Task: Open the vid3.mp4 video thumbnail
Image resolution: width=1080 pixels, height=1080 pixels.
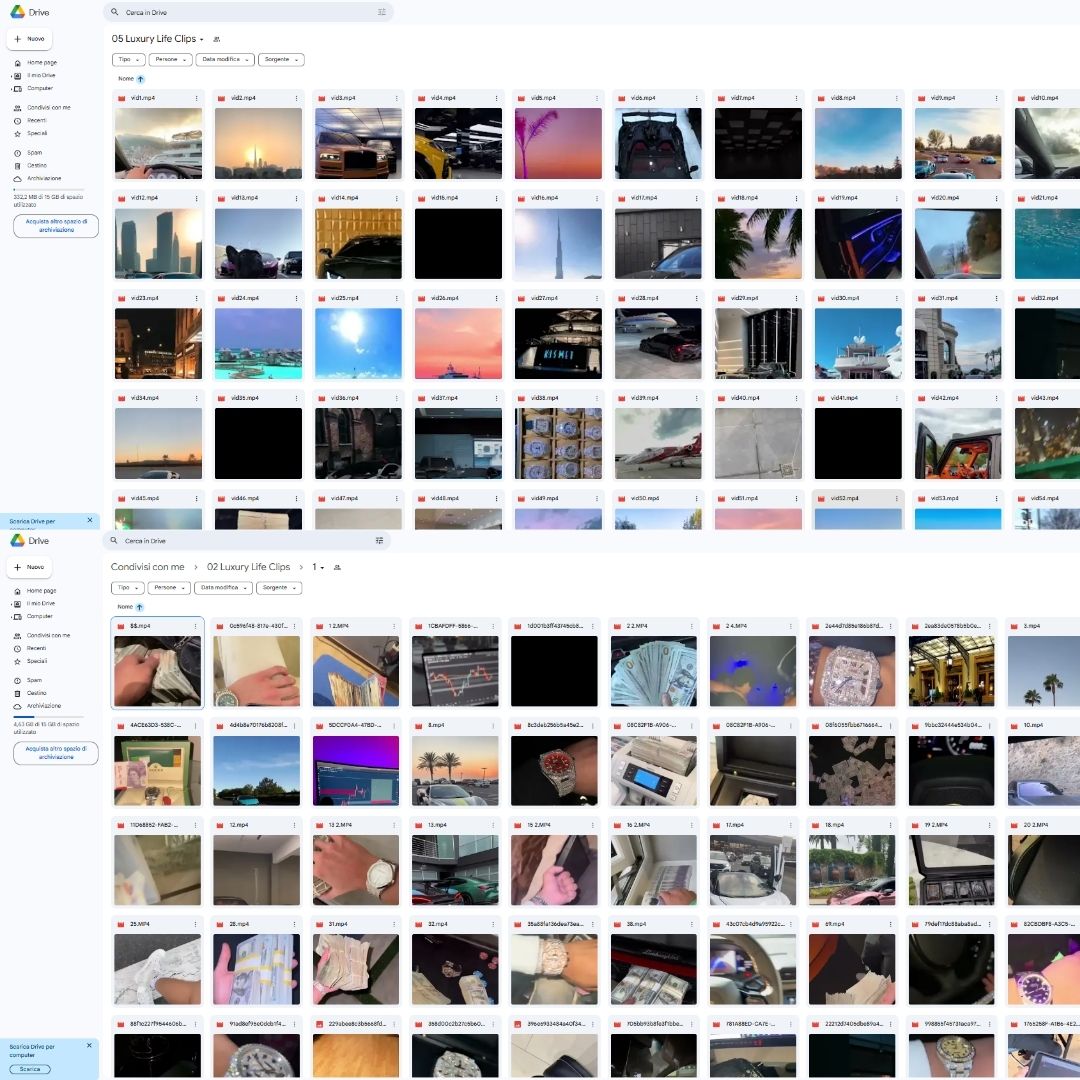Action: [x=358, y=143]
